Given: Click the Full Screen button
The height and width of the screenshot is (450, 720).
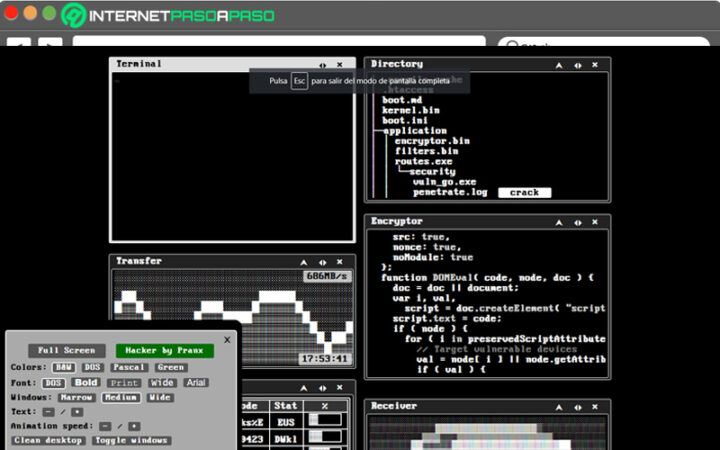Looking at the screenshot, I should point(66,351).
